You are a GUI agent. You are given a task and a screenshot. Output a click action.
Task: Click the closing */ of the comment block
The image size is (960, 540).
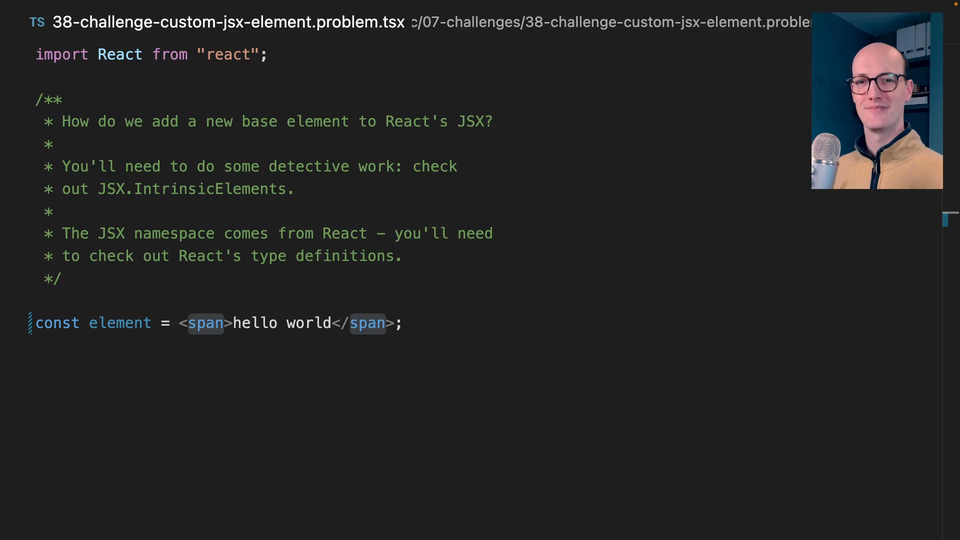pyautogui.click(x=52, y=278)
